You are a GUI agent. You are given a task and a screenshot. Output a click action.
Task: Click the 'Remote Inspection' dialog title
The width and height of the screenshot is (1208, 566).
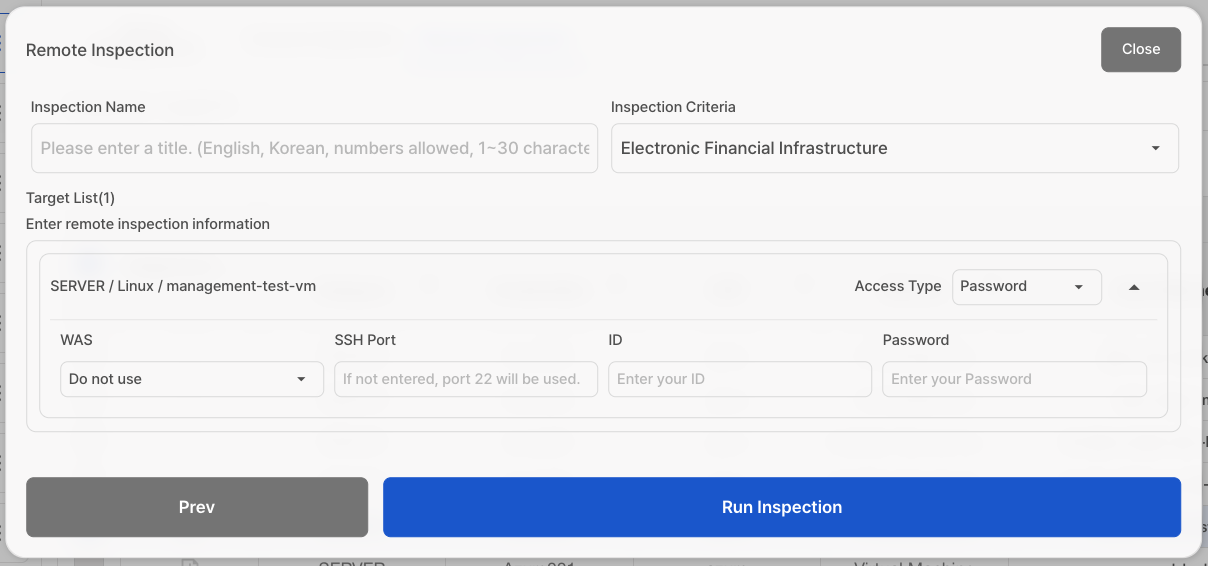100,50
